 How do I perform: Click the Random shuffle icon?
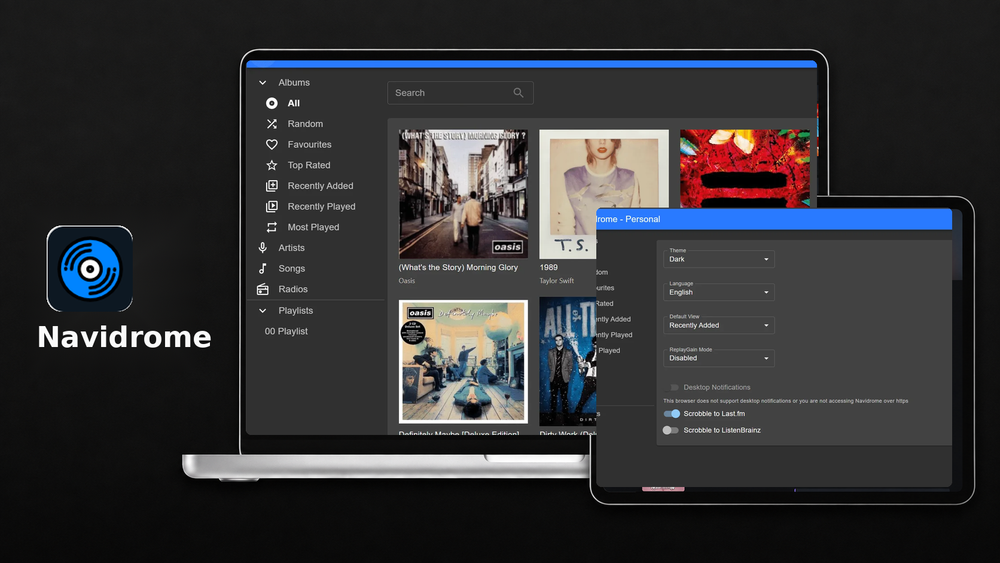click(272, 124)
